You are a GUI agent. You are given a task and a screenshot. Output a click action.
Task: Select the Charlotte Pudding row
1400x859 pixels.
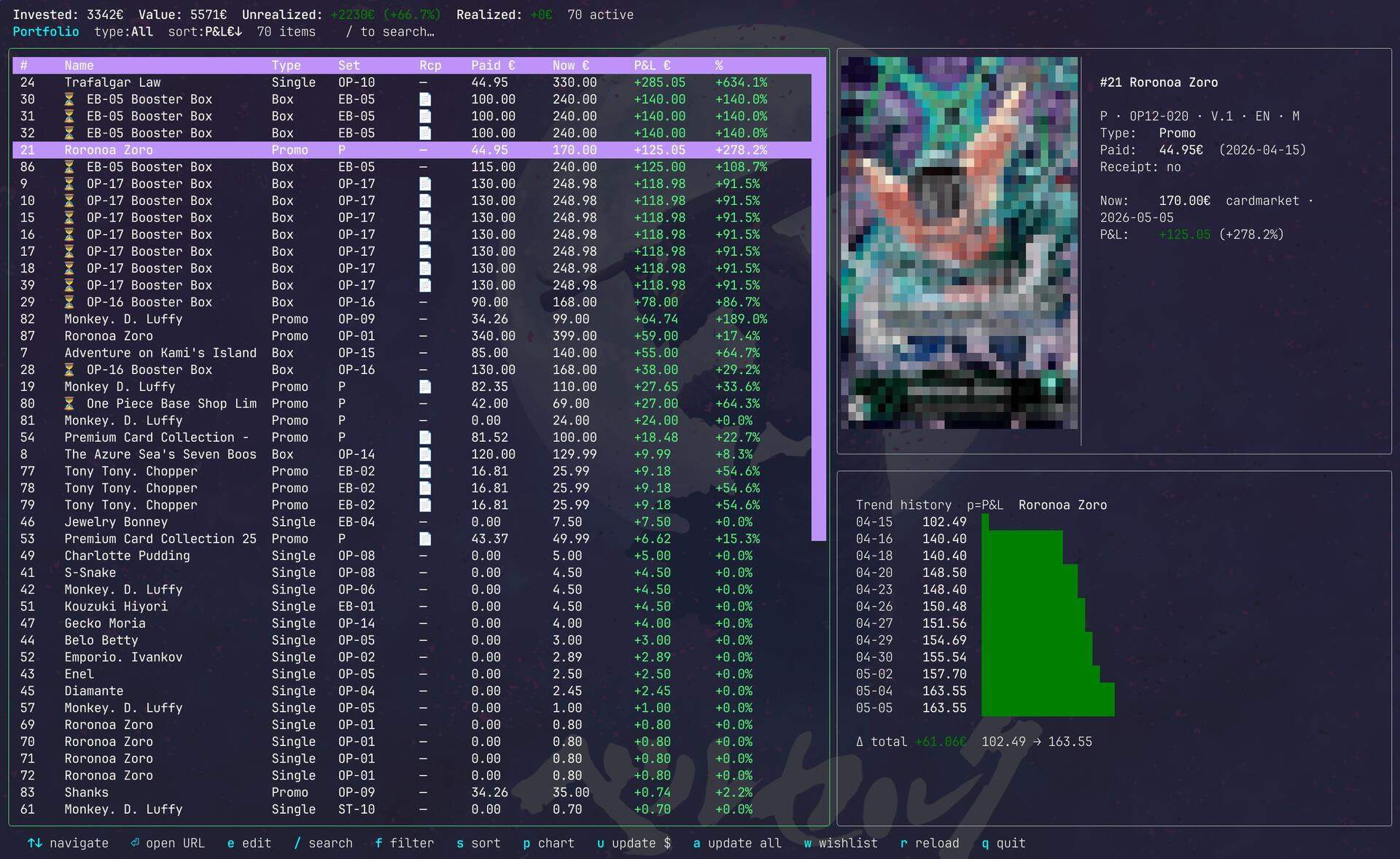(412, 556)
